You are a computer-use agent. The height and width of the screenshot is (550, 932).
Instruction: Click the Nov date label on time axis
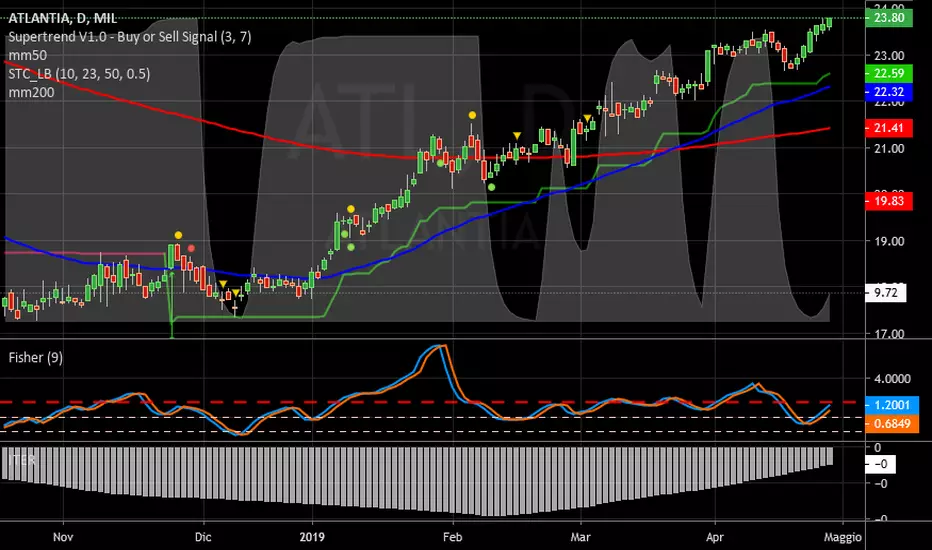pyautogui.click(x=63, y=537)
